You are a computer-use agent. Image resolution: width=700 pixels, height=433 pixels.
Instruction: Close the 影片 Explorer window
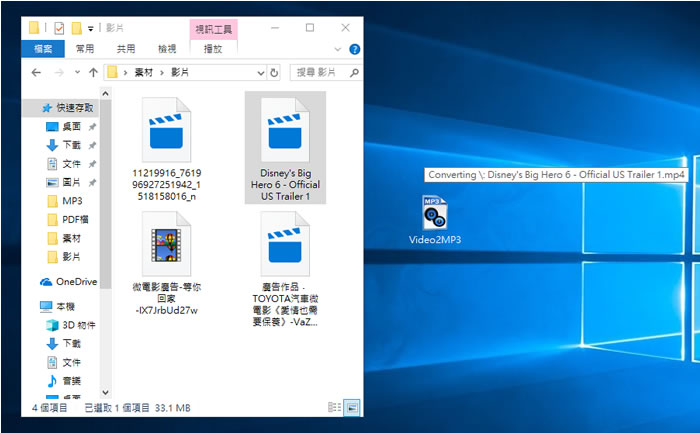coord(345,28)
